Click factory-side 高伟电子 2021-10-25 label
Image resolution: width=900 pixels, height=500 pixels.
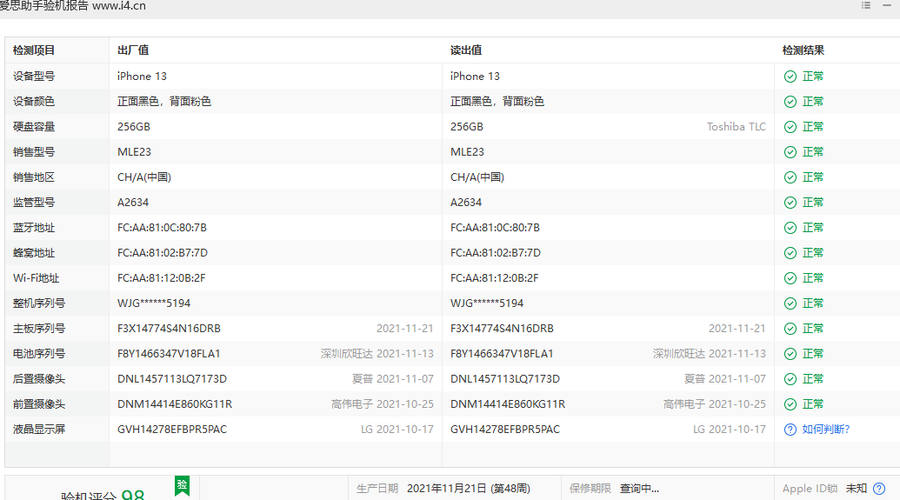click(382, 404)
